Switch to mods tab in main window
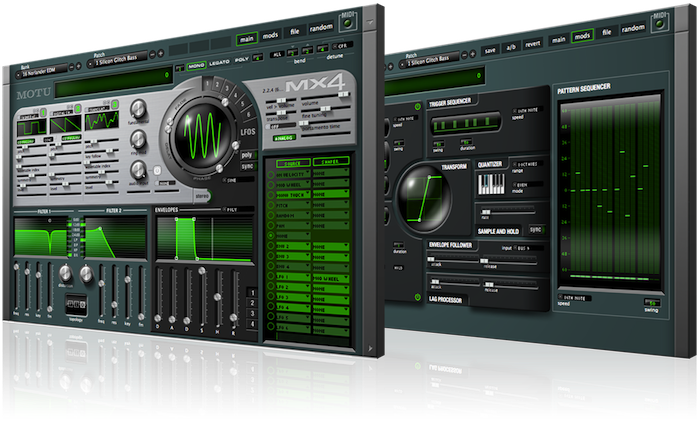 tap(270, 35)
